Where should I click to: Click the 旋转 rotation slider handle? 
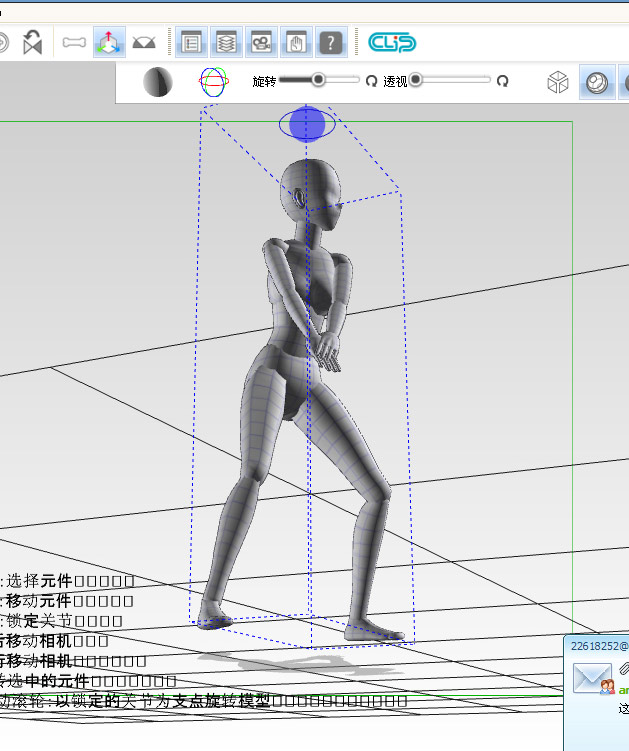[x=318, y=80]
